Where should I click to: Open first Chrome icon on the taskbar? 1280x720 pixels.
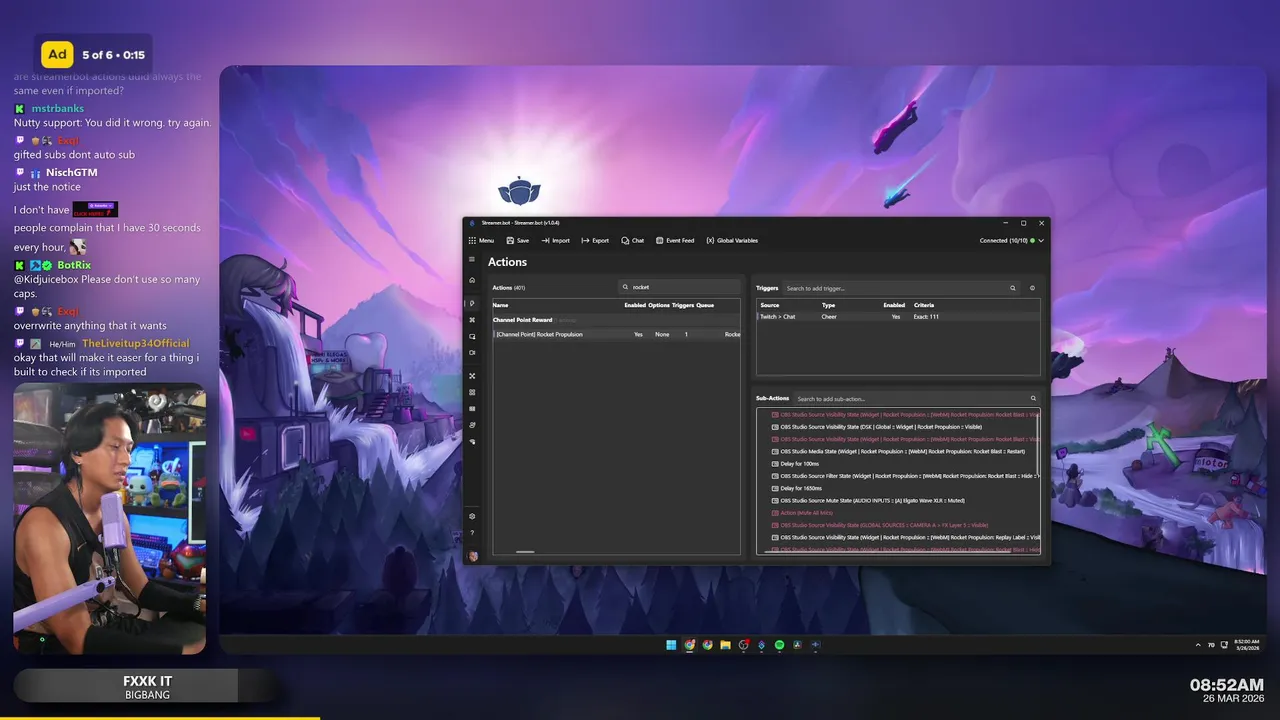pyautogui.click(x=689, y=645)
